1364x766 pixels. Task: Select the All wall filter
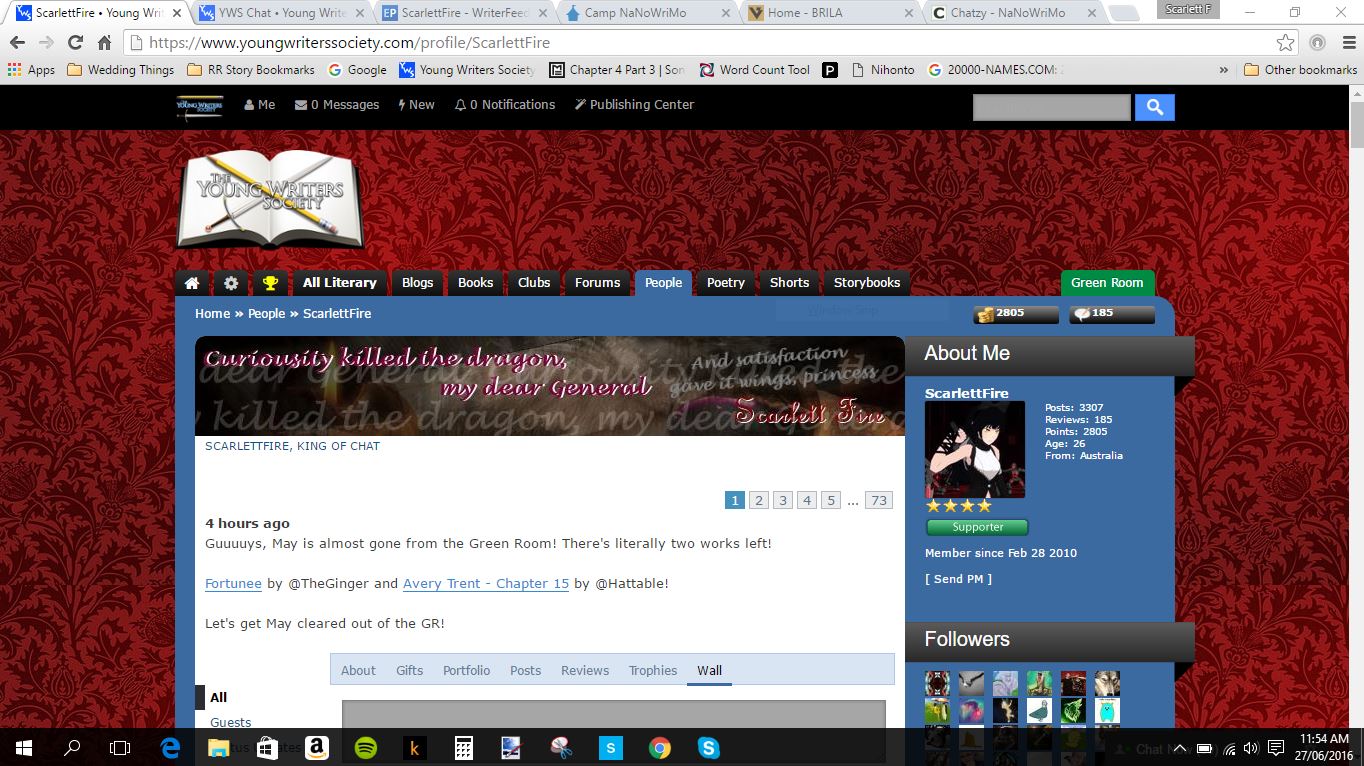click(x=219, y=698)
